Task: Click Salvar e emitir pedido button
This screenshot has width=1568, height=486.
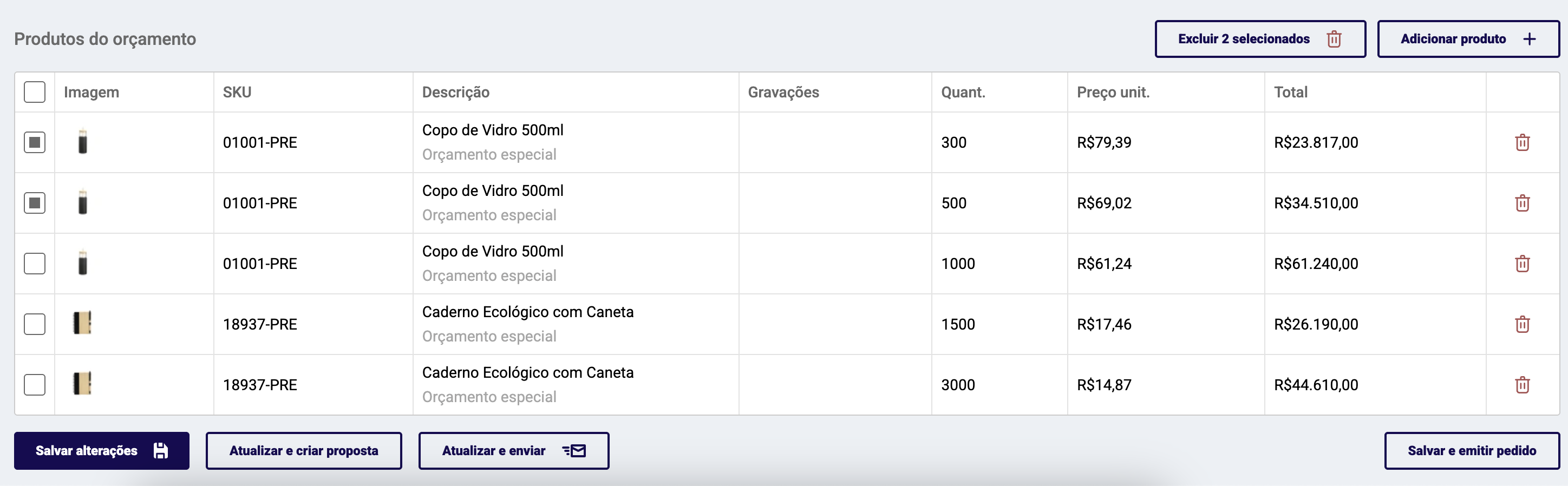Action: tap(1471, 451)
